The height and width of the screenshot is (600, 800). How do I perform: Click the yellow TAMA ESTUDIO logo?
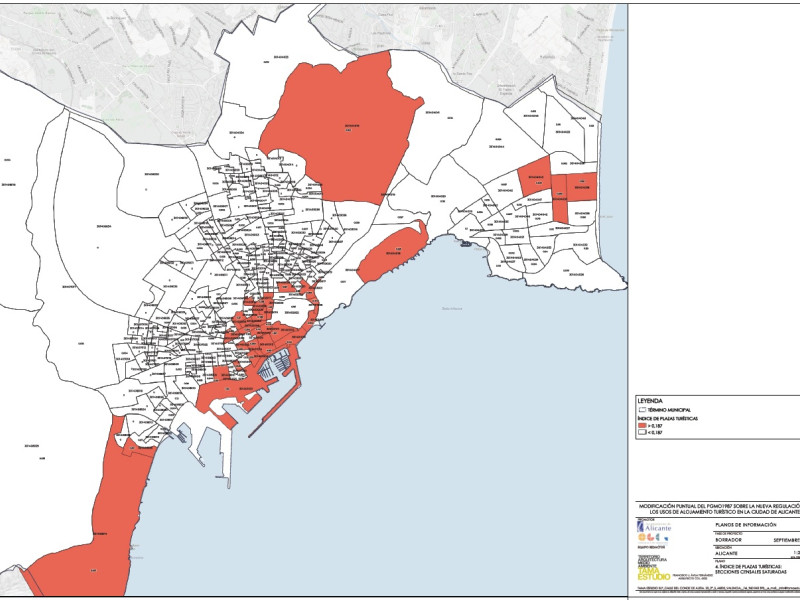[655, 575]
